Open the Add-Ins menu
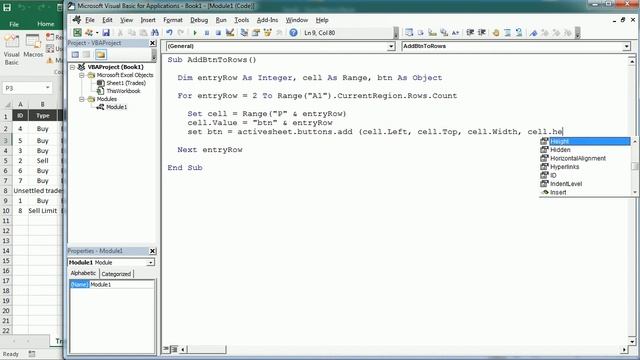 pyautogui.click(x=267, y=20)
